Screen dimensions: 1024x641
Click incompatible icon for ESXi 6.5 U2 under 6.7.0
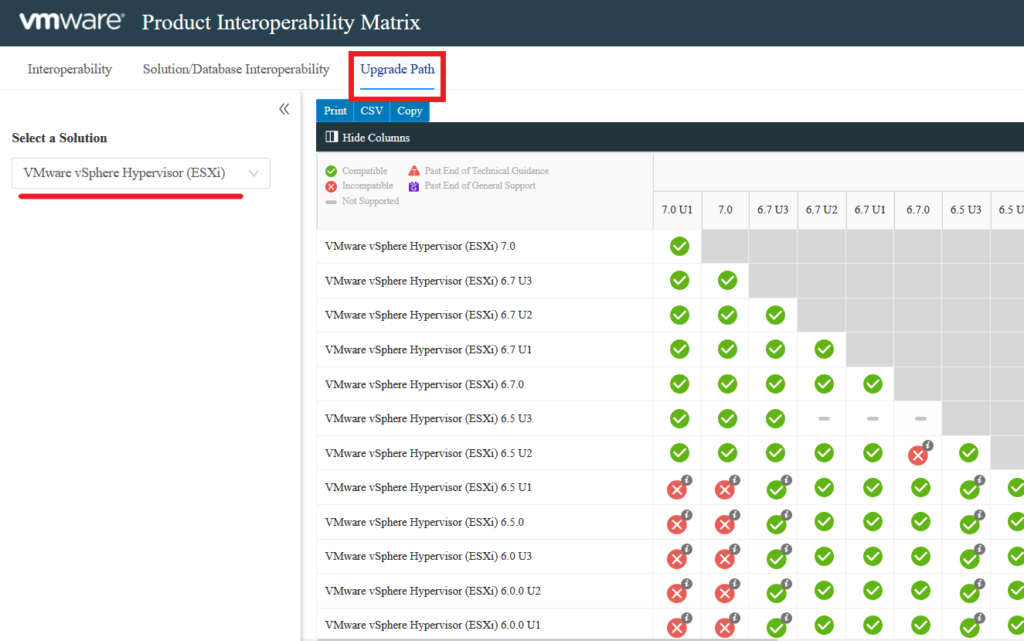(919, 454)
